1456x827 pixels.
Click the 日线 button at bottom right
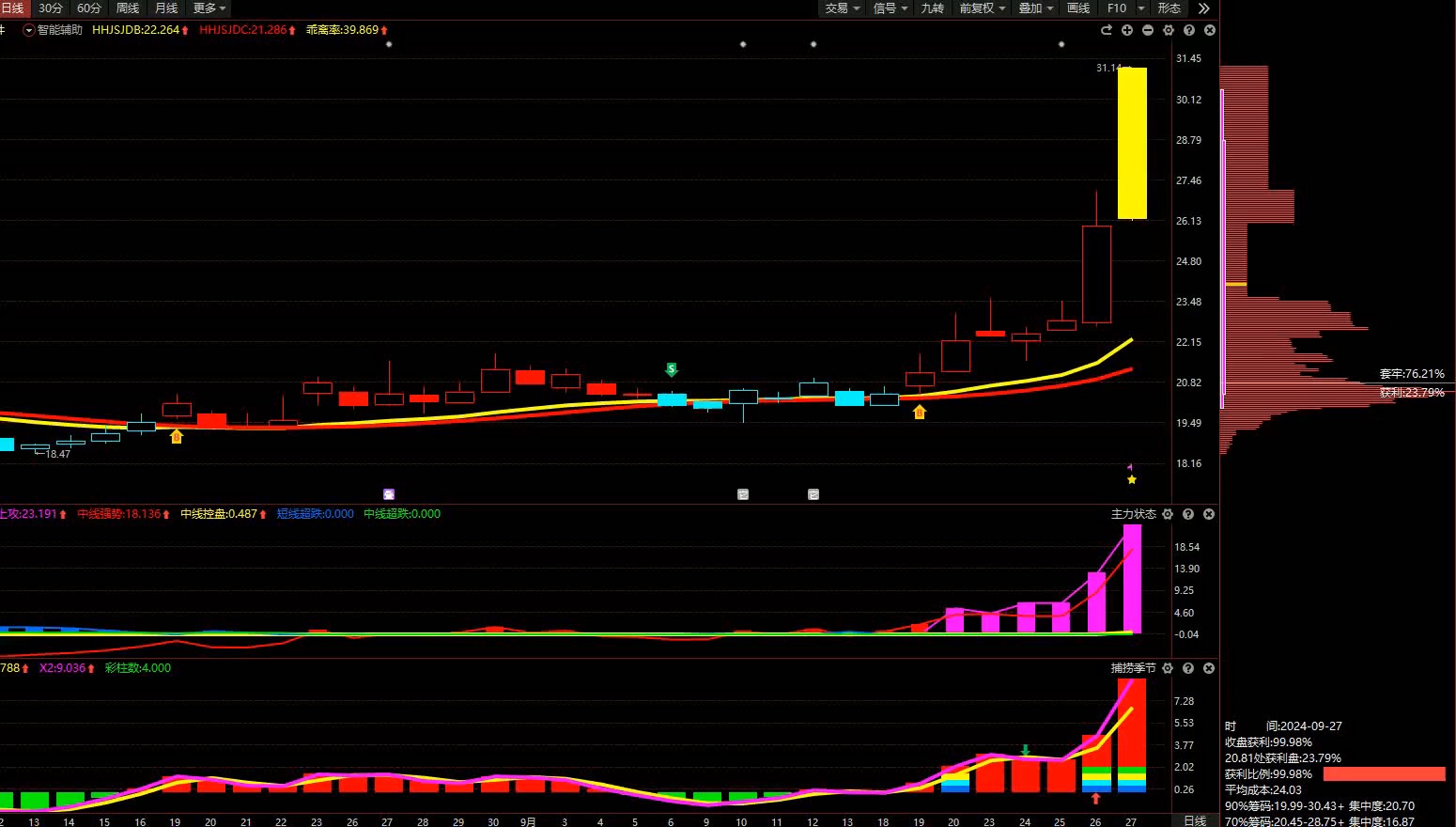[x=1195, y=820]
